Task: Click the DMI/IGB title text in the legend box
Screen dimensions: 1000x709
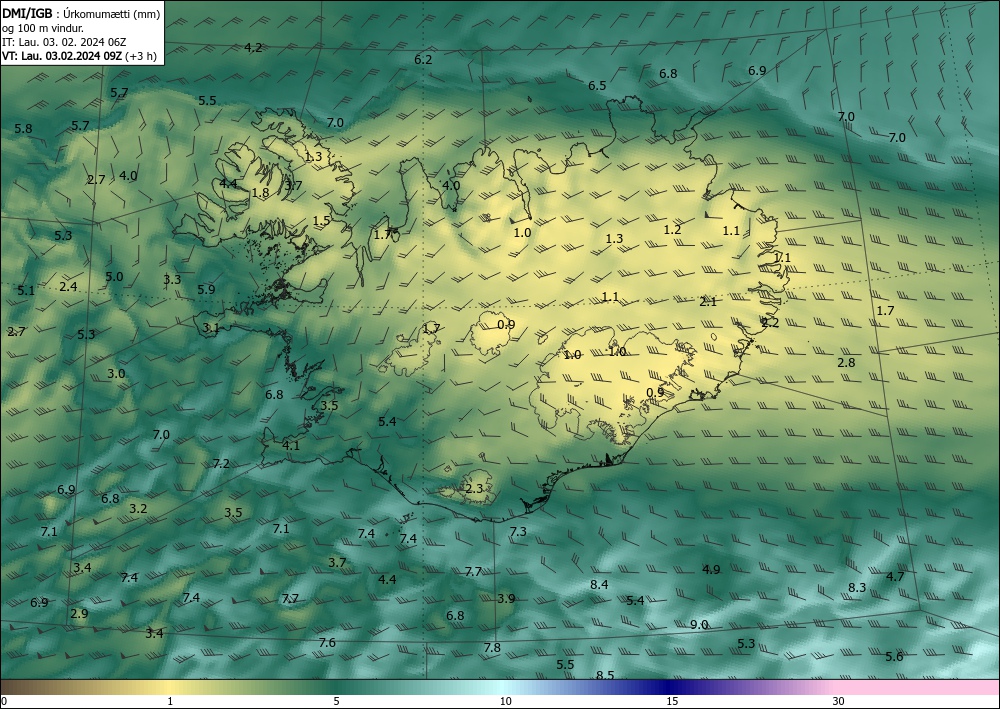Action: click(x=27, y=14)
